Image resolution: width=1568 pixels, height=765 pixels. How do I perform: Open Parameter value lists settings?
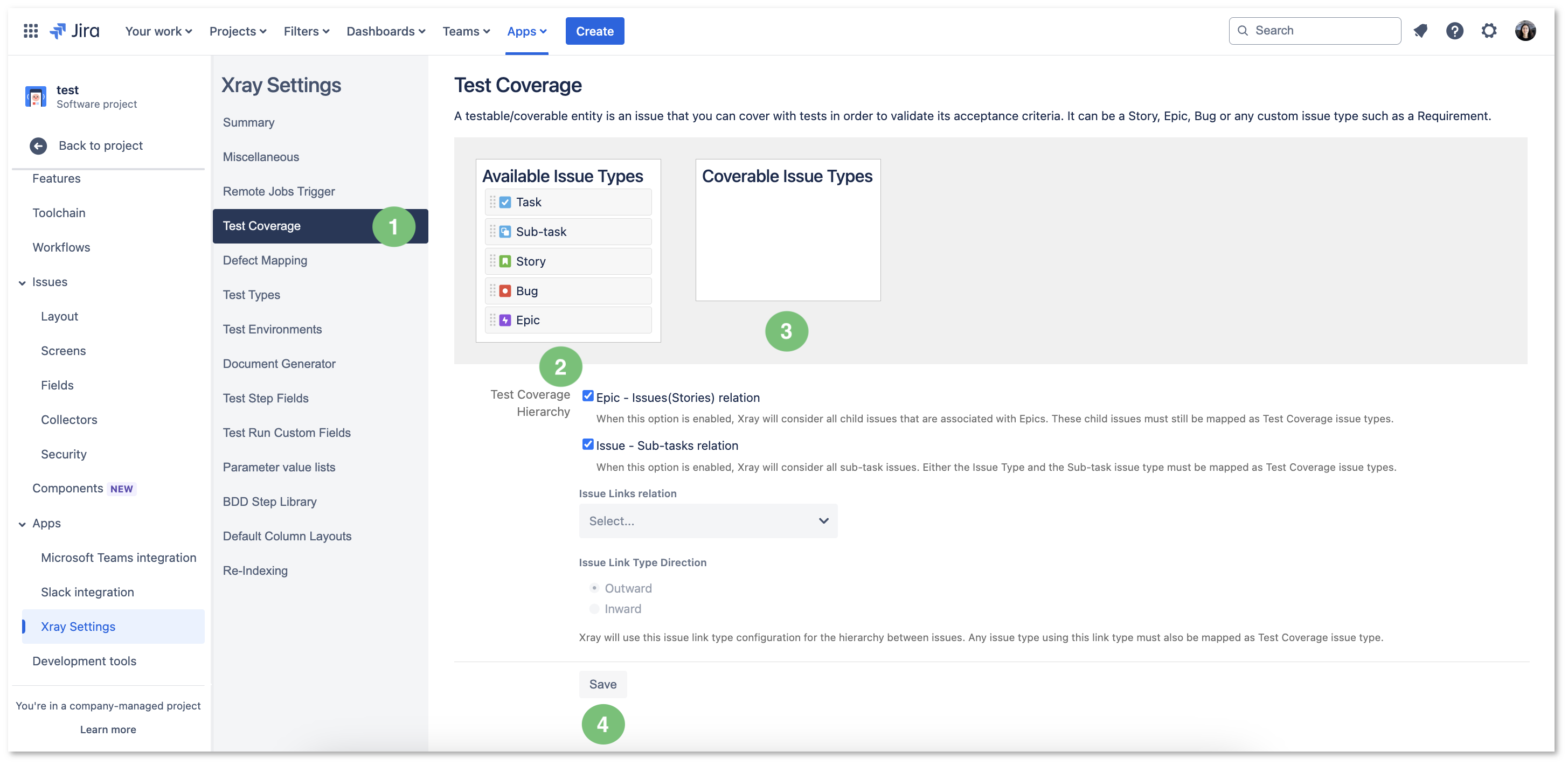pos(279,468)
